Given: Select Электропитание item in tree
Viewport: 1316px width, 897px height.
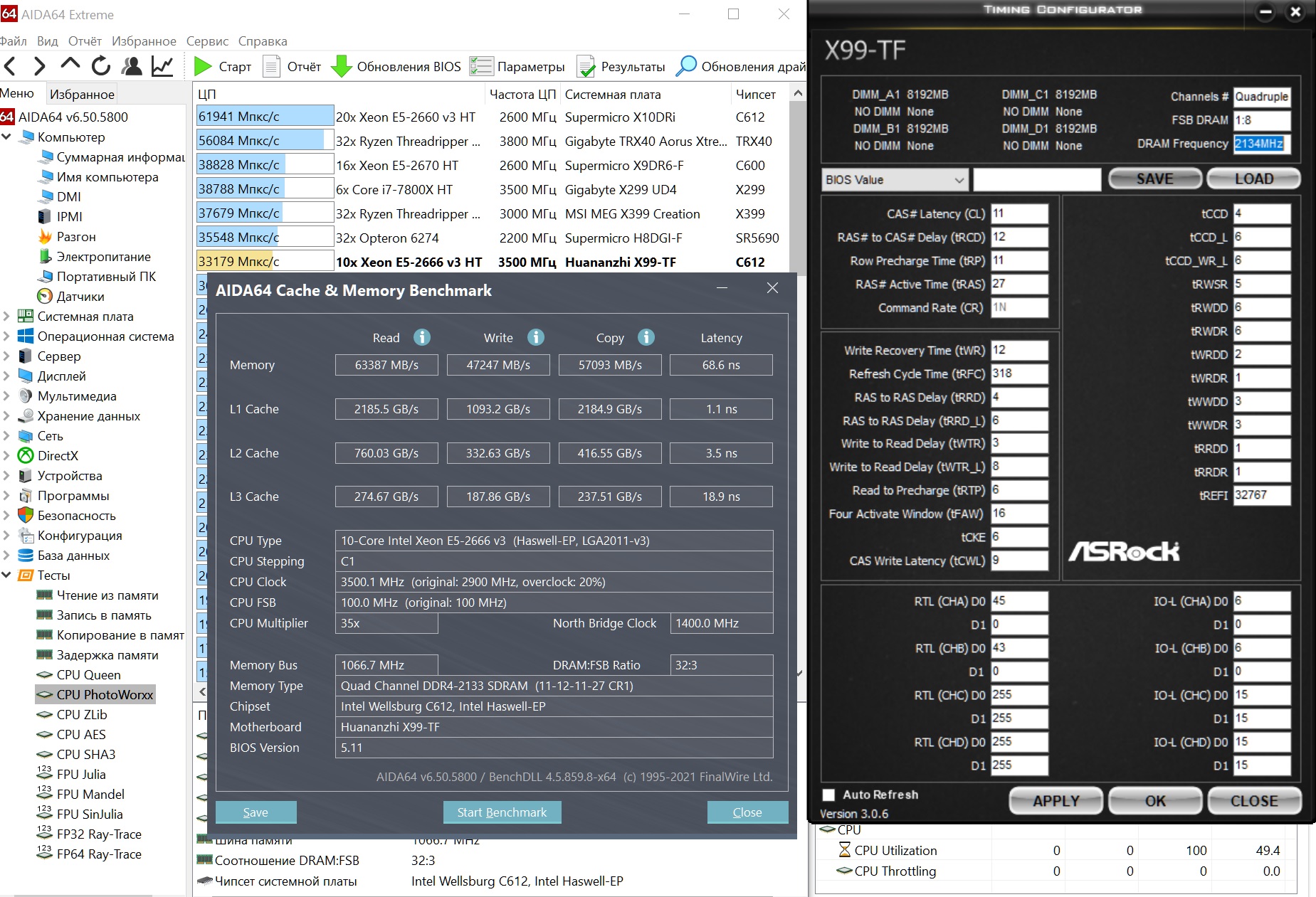Looking at the screenshot, I should (94, 257).
